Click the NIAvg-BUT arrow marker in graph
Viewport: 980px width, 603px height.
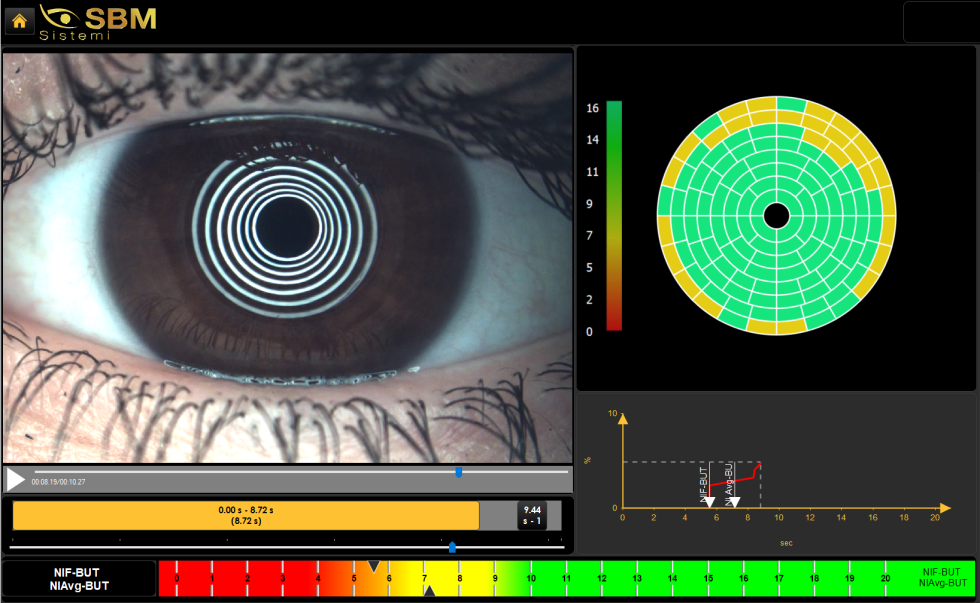click(735, 501)
